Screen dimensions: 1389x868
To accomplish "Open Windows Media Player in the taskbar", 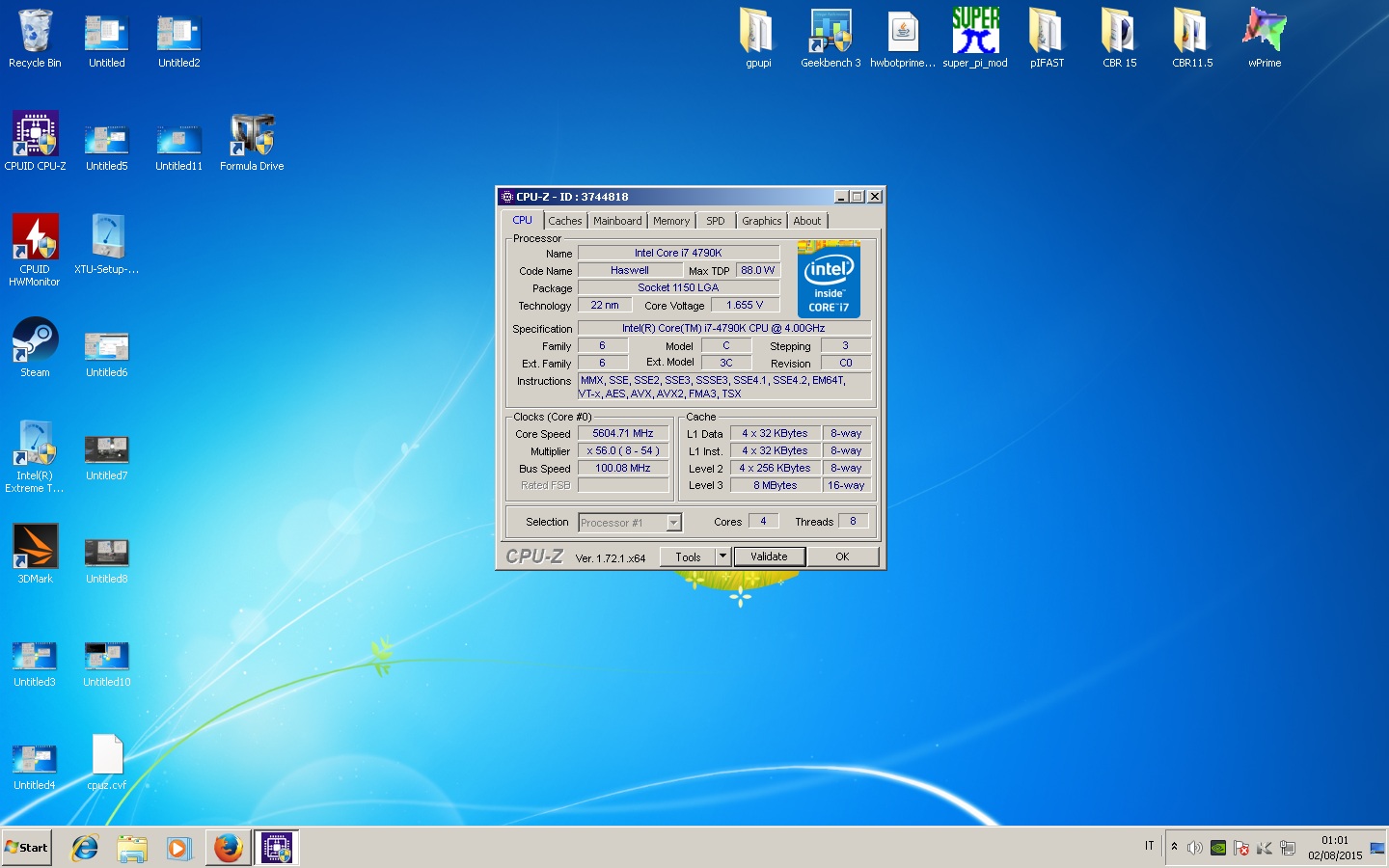I will [x=179, y=848].
